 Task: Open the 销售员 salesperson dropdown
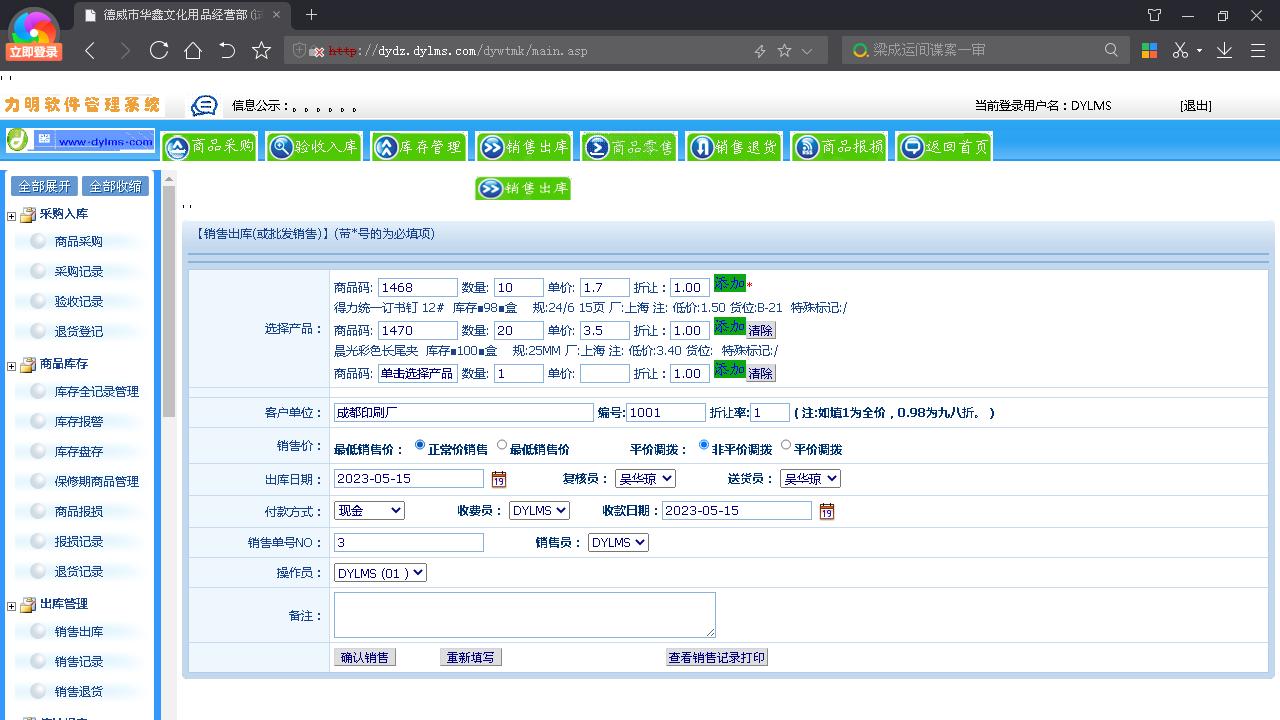pyautogui.click(x=617, y=542)
